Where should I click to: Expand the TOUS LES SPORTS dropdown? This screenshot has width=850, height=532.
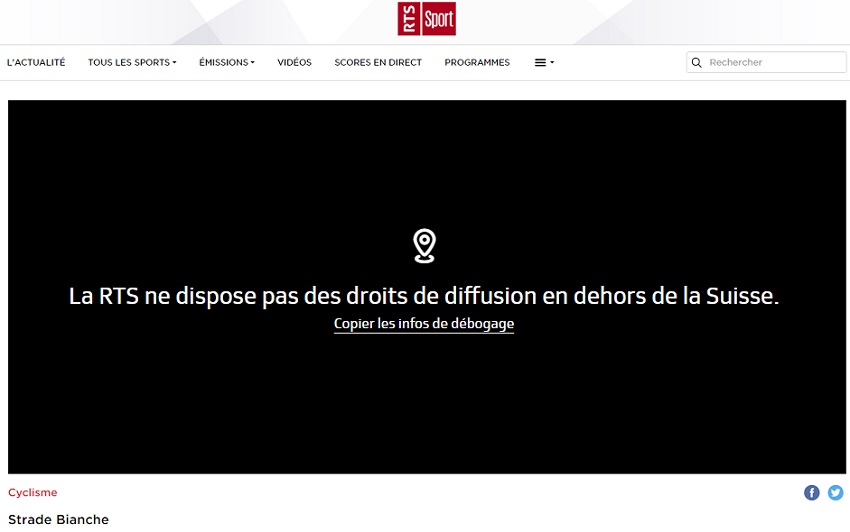131,62
